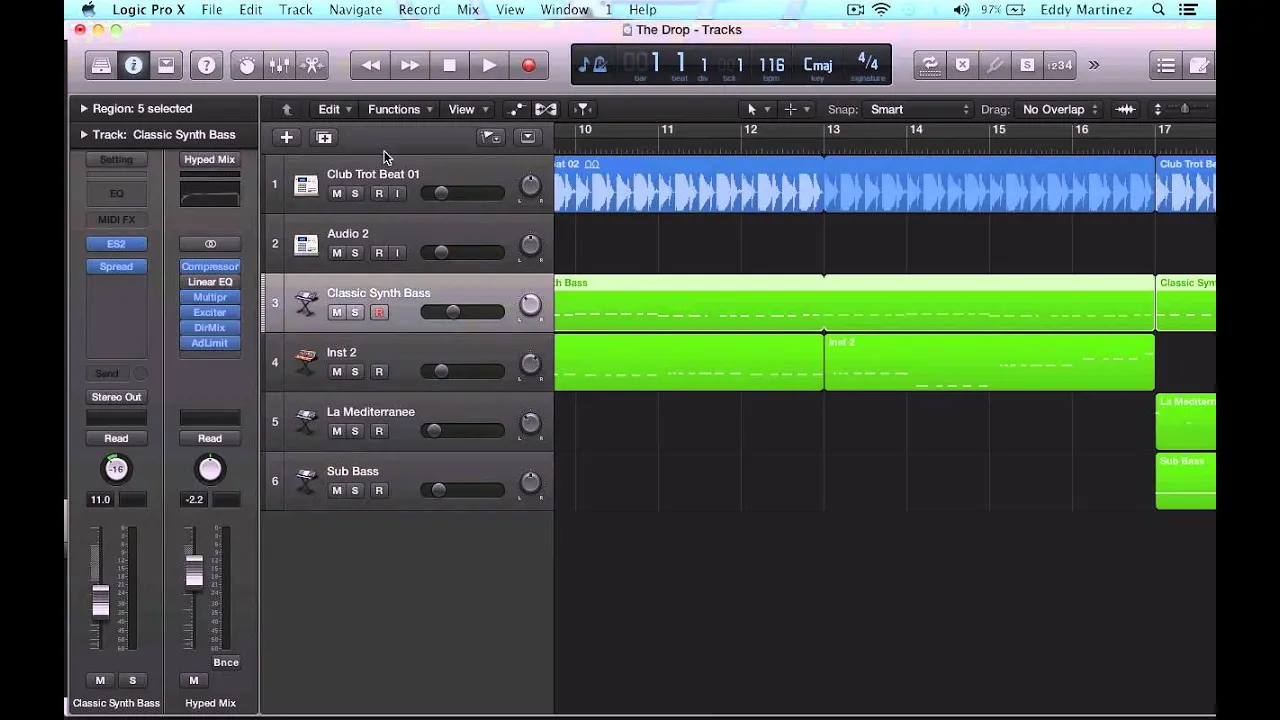
Task: Solo the Sub Bass track
Action: 354,491
